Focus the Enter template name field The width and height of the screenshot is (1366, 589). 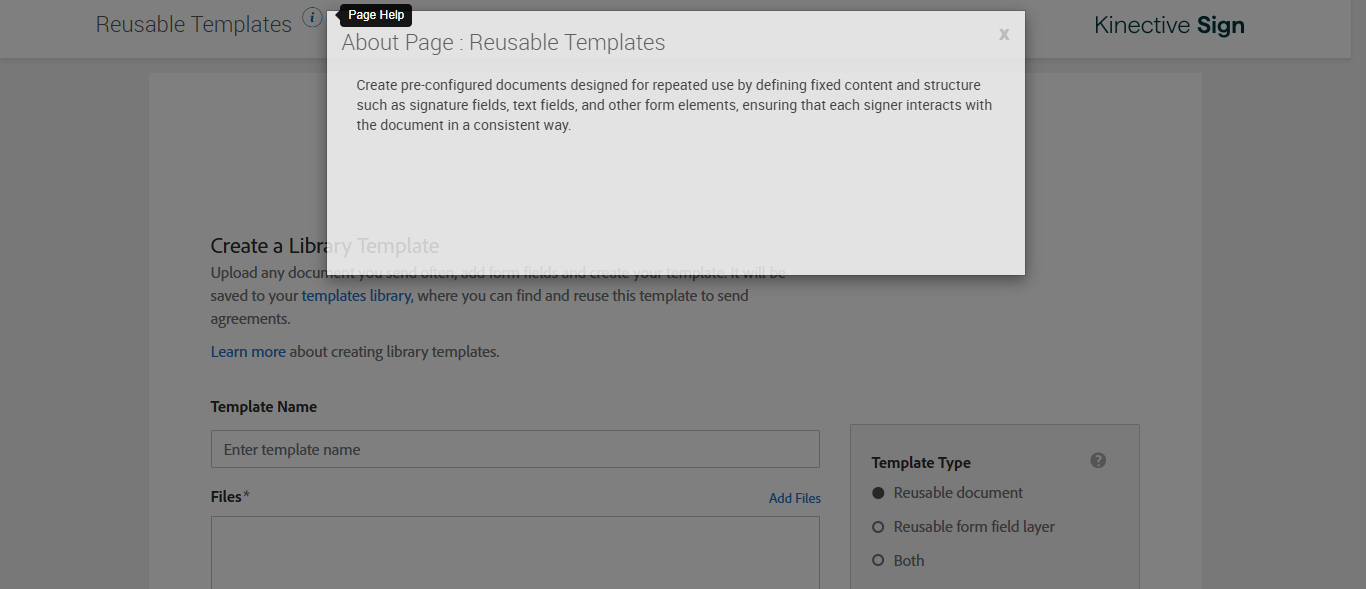pyautogui.click(x=515, y=450)
